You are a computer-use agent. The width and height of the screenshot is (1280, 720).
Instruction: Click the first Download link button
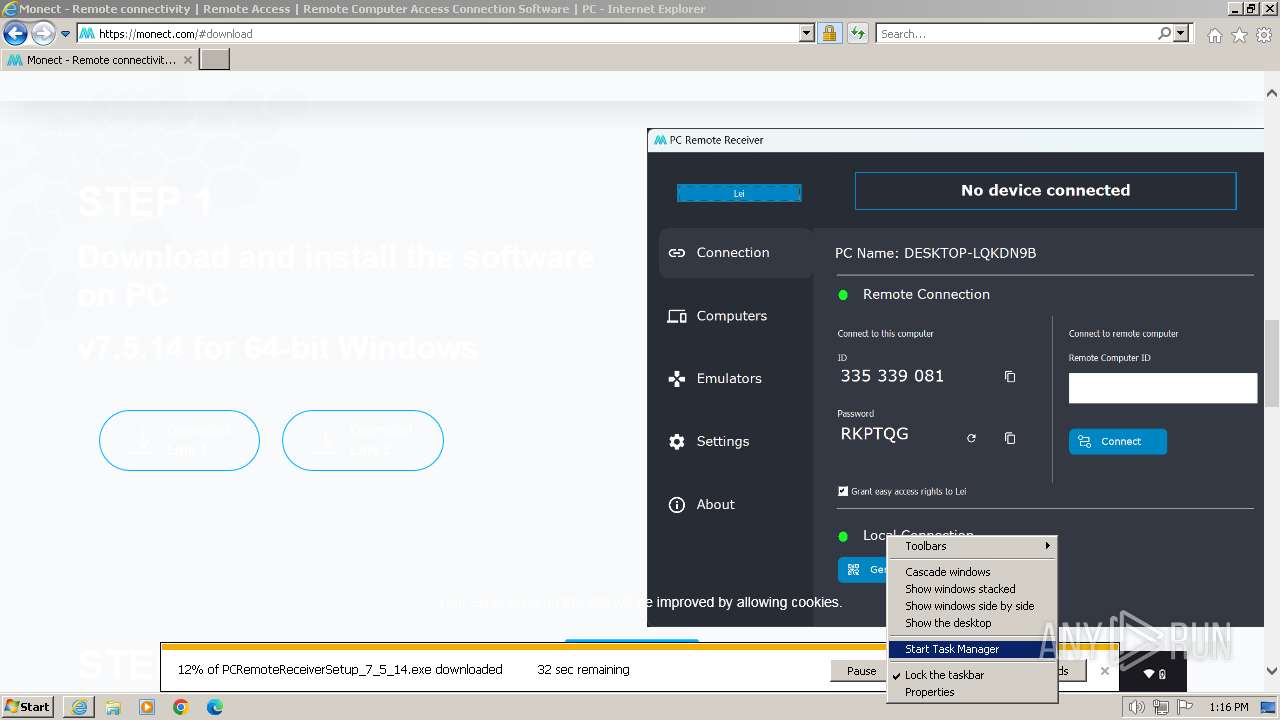pos(179,440)
